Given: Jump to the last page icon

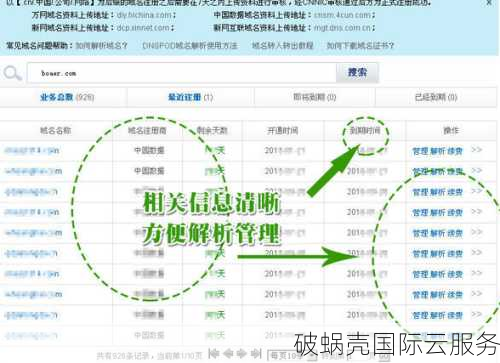Looking at the screenshot, I should (x=256, y=353).
